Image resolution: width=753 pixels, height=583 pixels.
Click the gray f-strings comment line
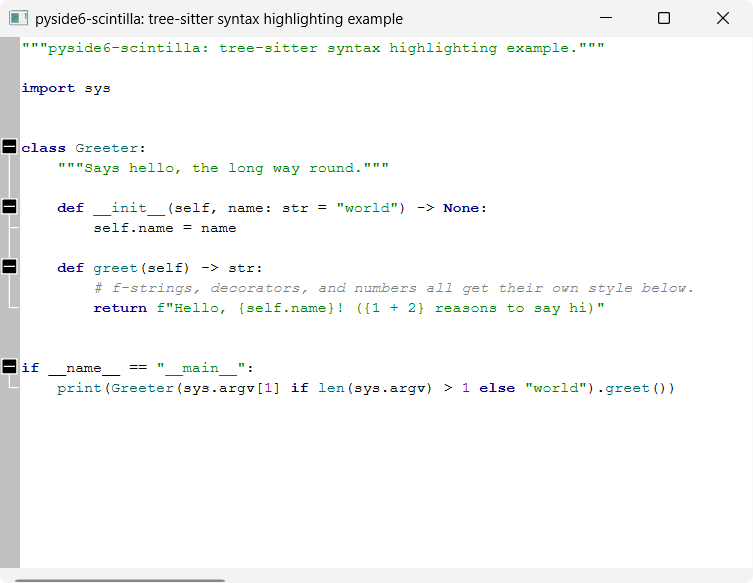tap(394, 288)
